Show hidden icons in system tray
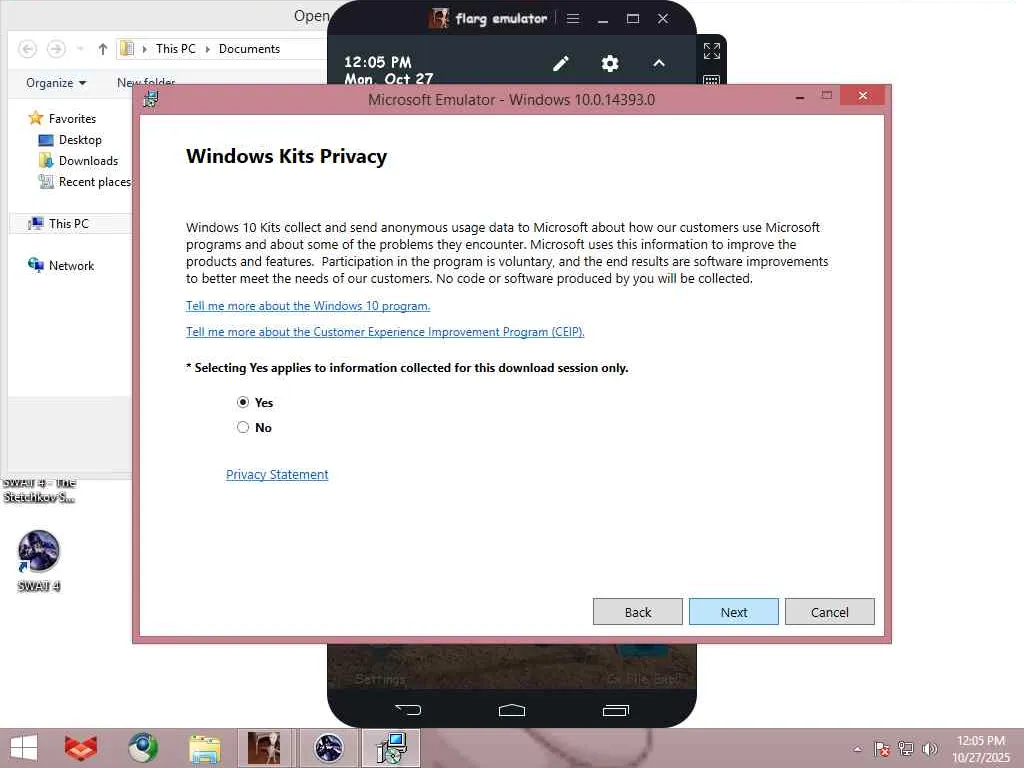The height and width of the screenshot is (768, 1024). (x=857, y=748)
